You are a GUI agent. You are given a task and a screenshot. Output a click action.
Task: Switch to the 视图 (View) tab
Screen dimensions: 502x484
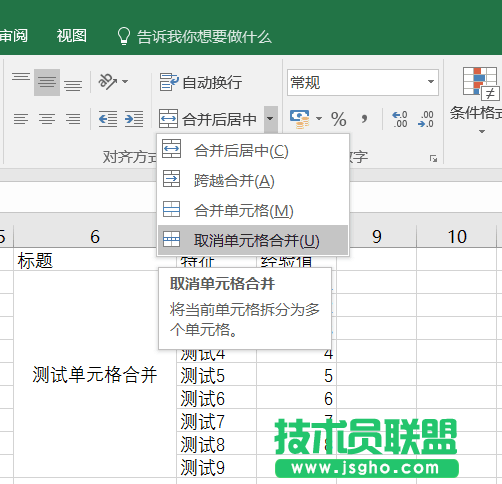(71, 36)
